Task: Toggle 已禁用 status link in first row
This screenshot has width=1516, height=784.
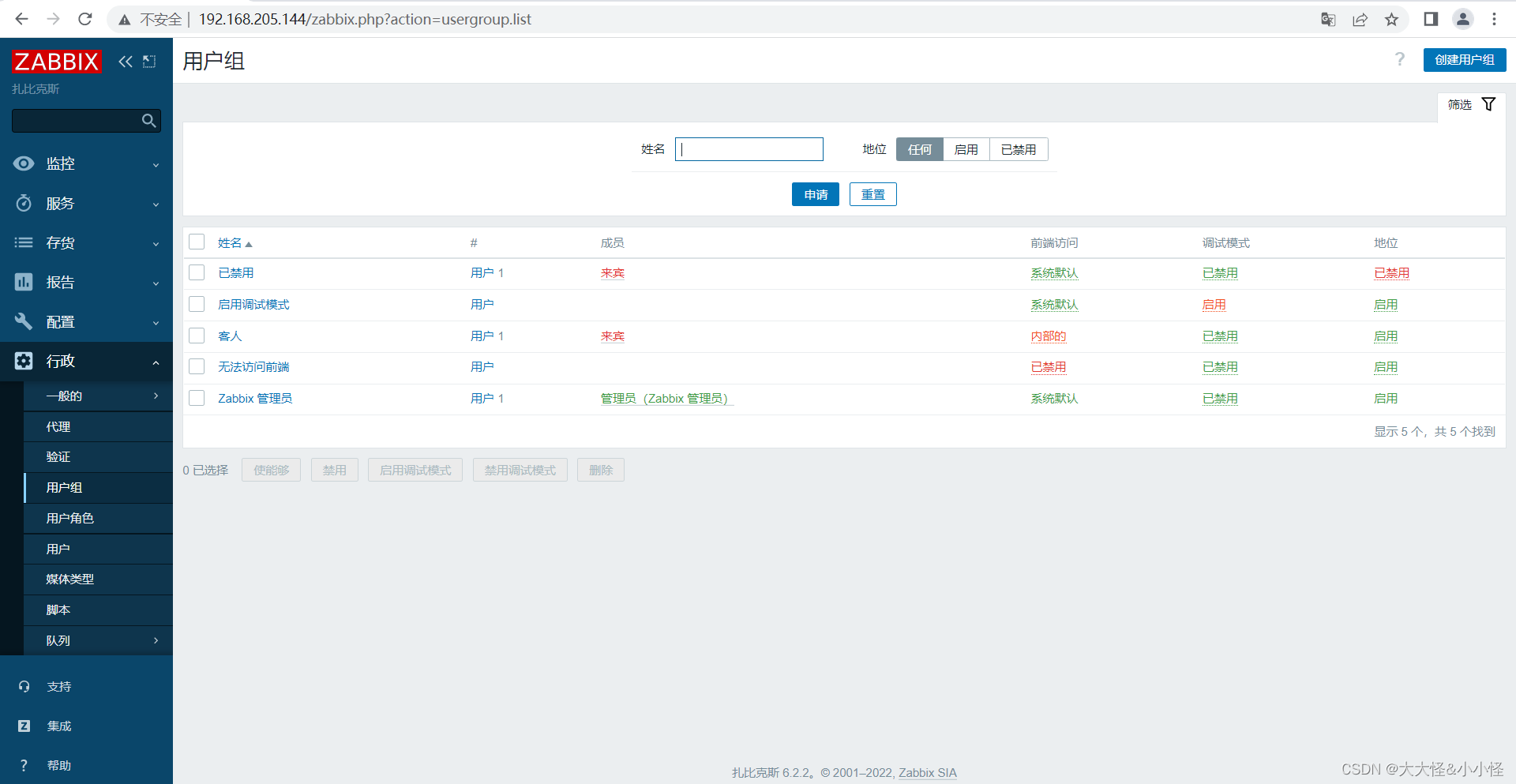Action: (1391, 273)
